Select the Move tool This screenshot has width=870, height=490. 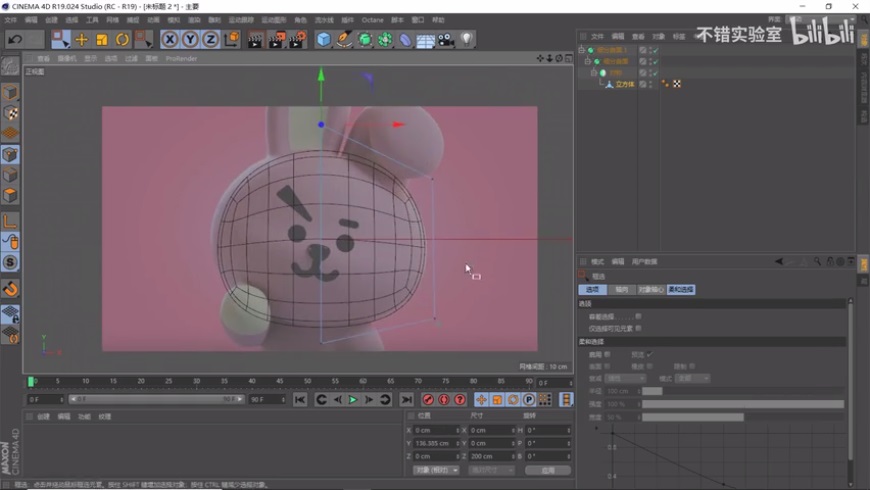[x=82, y=39]
